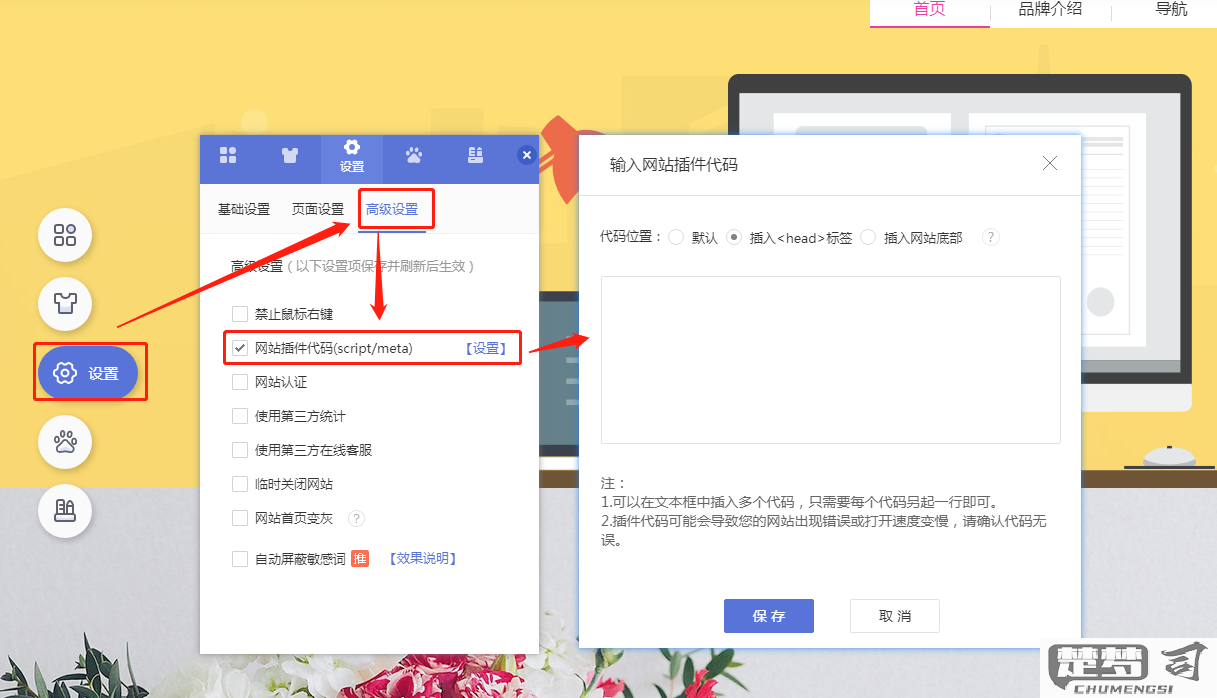
Task: Open 导航 in the site navigation
Action: tap(1171, 10)
